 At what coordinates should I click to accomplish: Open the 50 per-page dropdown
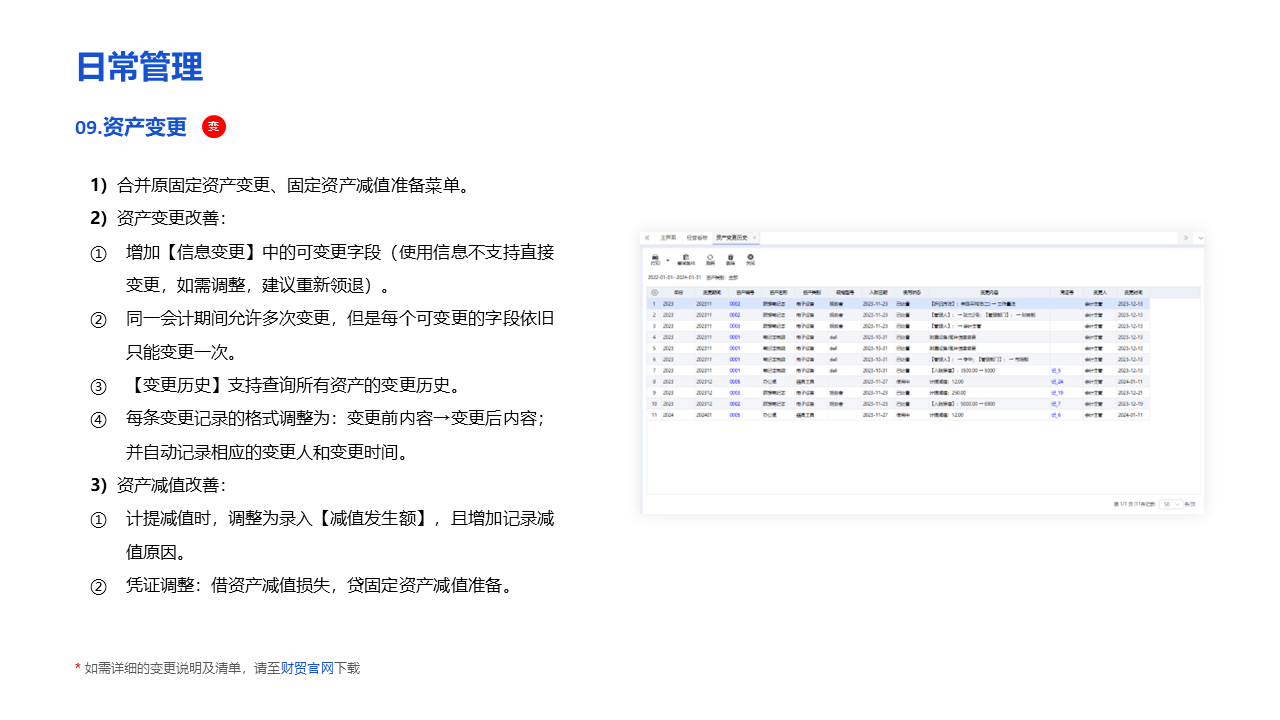pyautogui.click(x=1171, y=504)
